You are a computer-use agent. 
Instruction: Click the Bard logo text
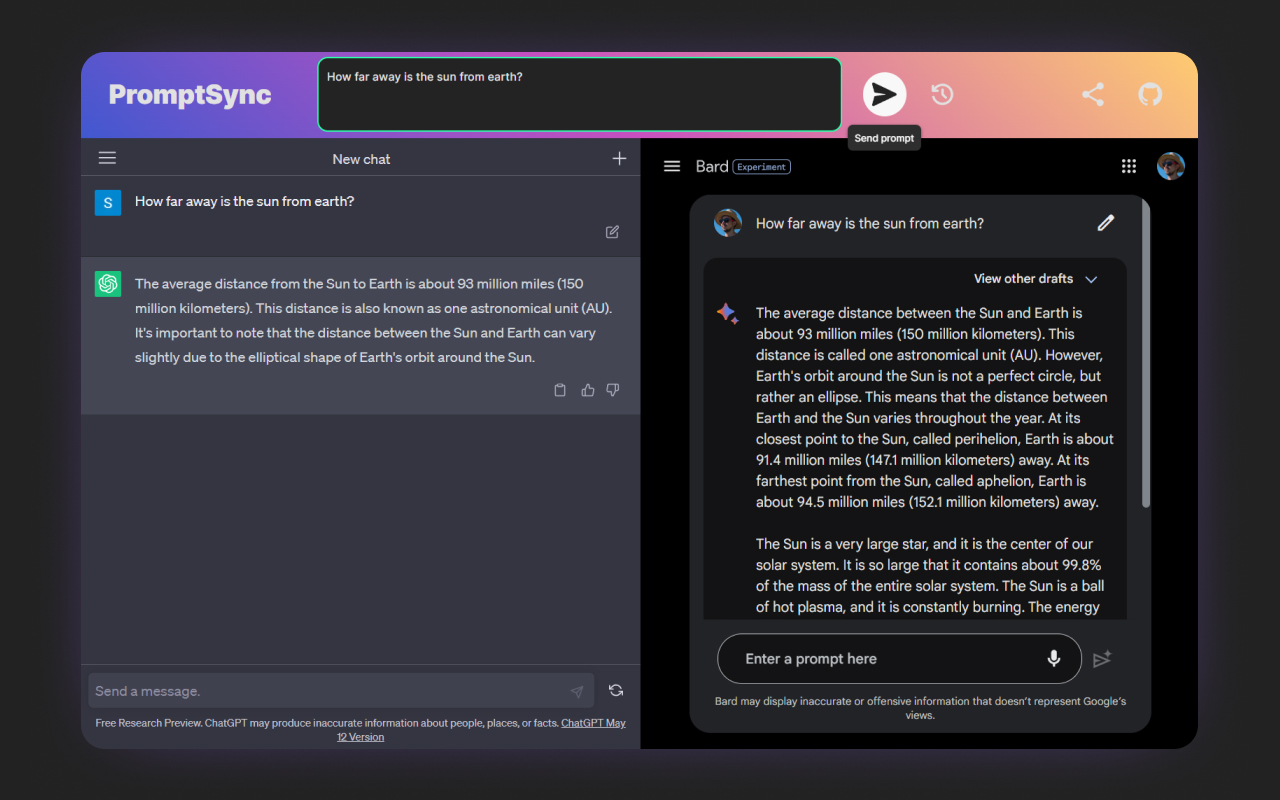tap(712, 166)
